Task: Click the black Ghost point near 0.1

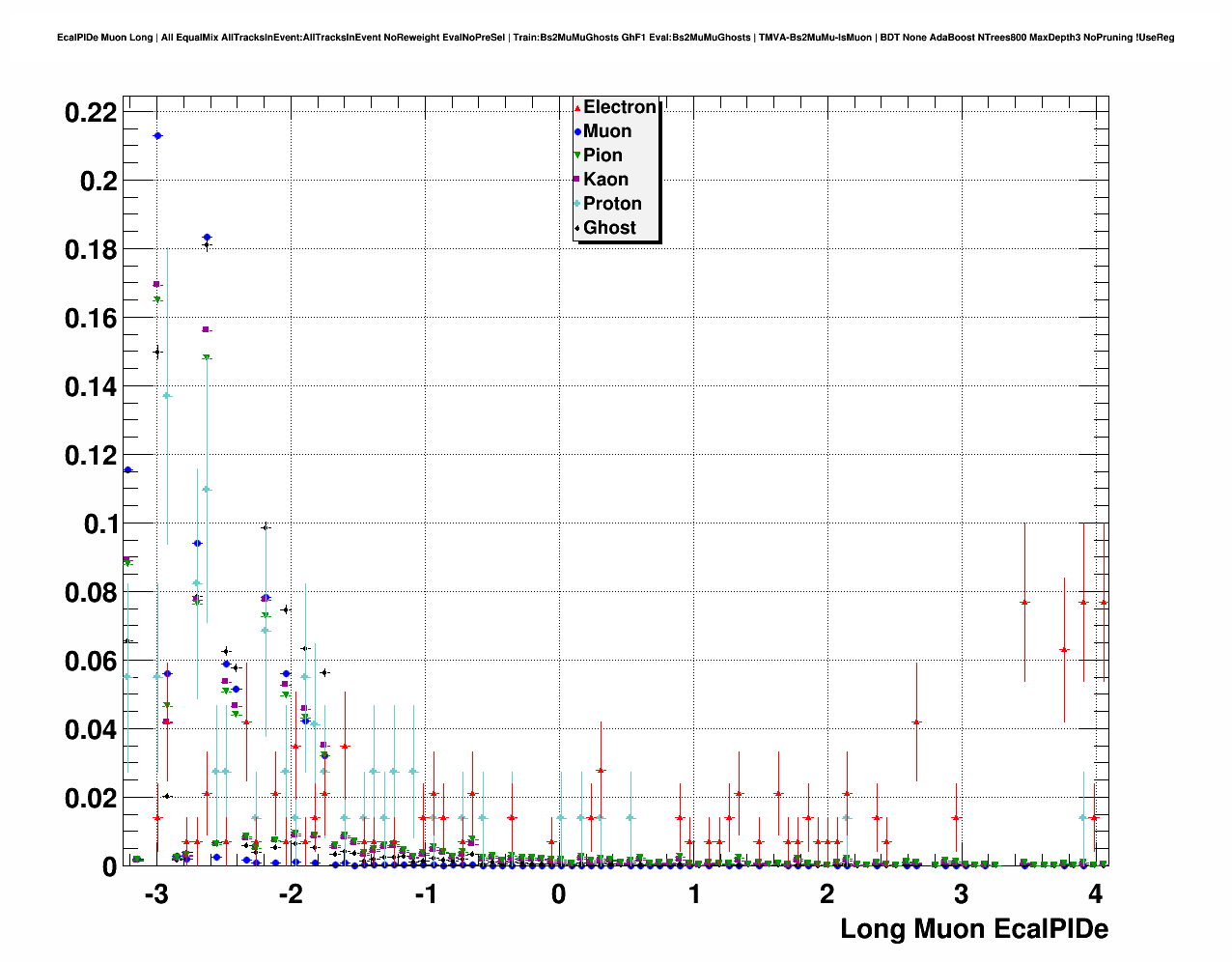Action: pos(266,527)
